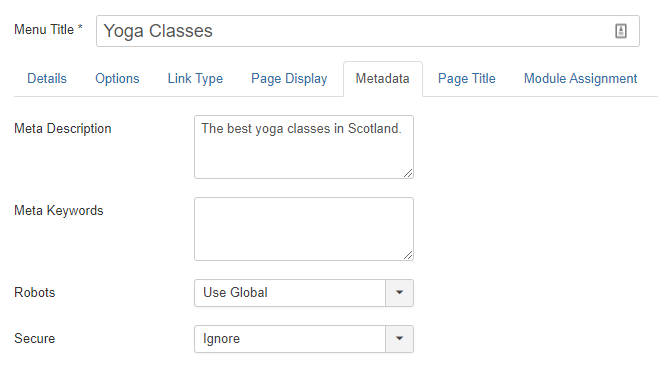
Task: Click the Meta Keywords resize handle
Action: coord(408,255)
